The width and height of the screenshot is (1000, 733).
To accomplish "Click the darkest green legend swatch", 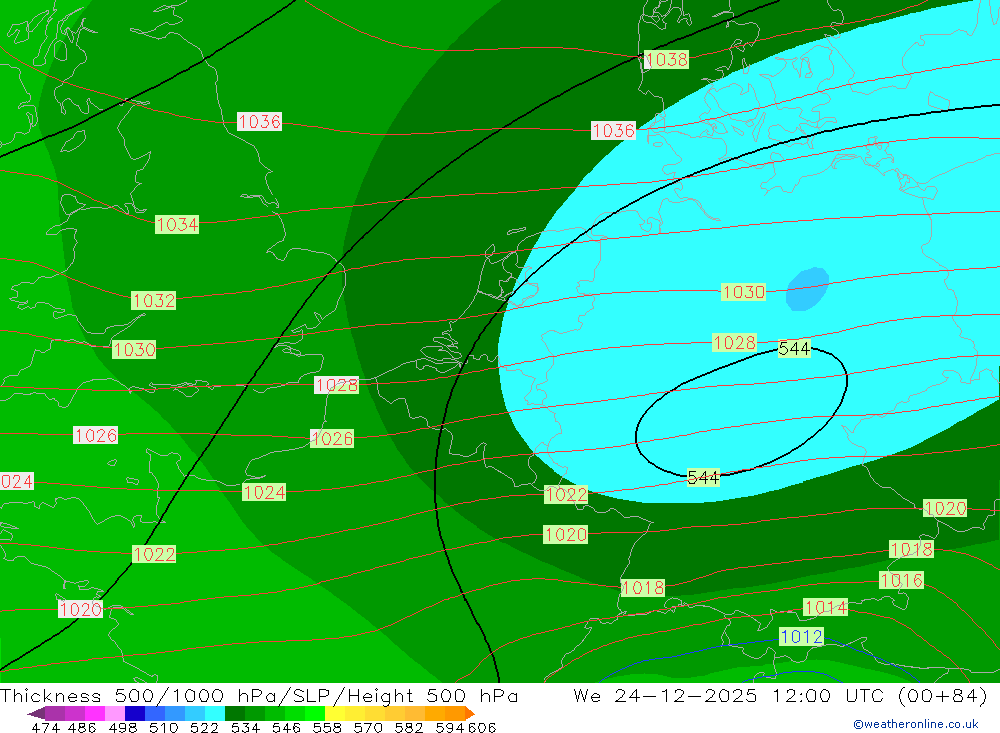I will pyautogui.click(x=235, y=713).
